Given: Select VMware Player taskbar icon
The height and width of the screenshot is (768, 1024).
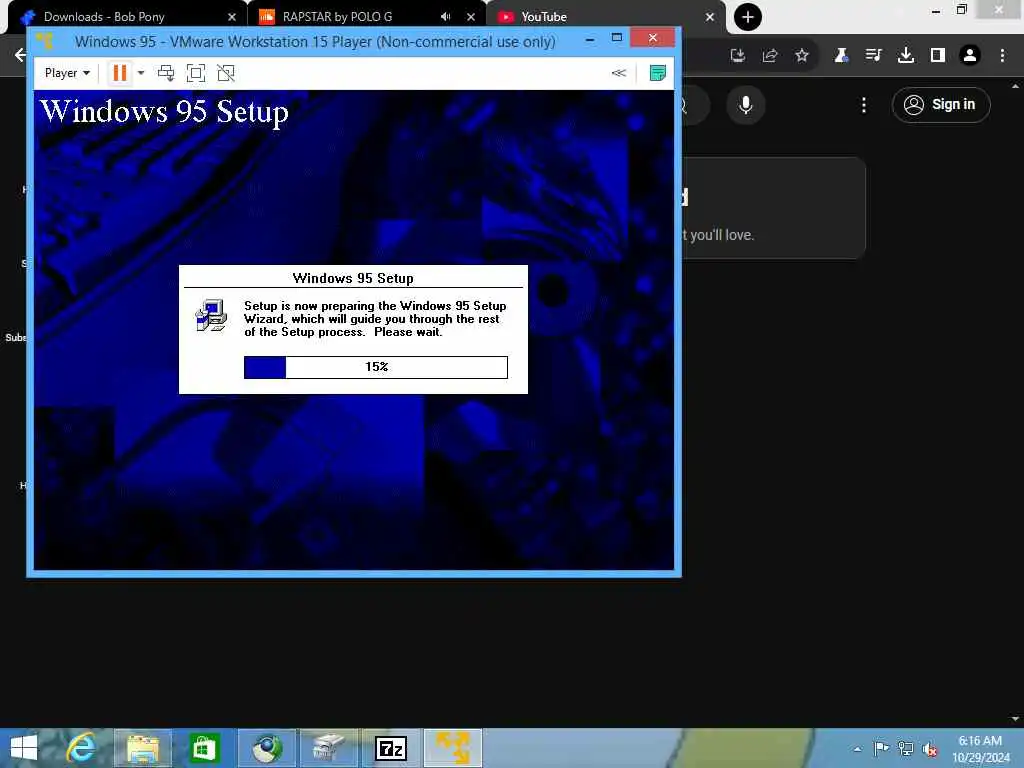Looking at the screenshot, I should [x=453, y=748].
